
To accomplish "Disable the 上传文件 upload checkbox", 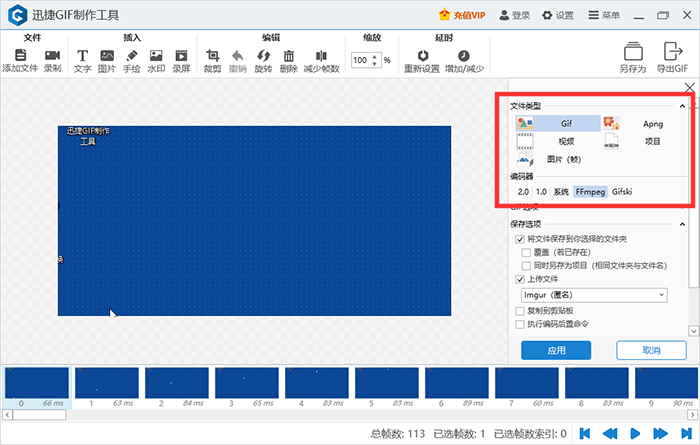I will point(520,281).
